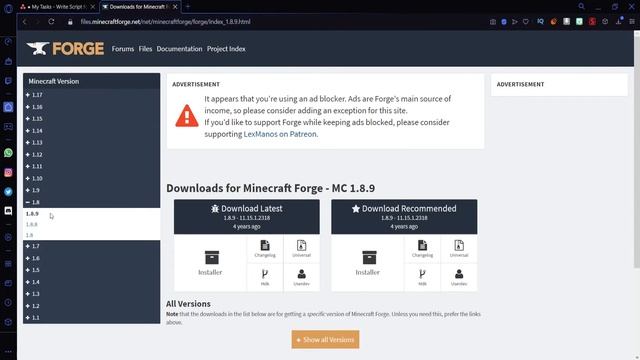Open Twitter in browser sidebar
Image resolution: width=640 pixels, height=360 pixels.
(8, 191)
